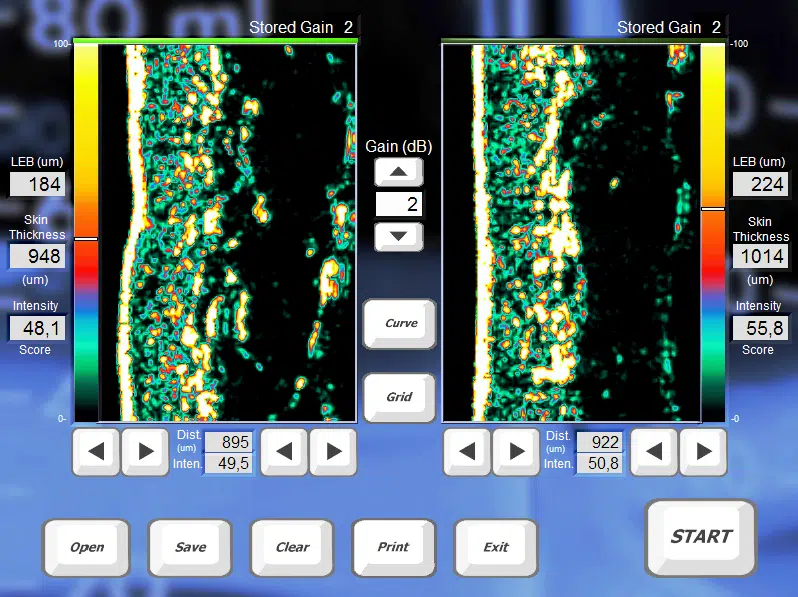Click the right scan's first right-arrow button

pos(516,452)
